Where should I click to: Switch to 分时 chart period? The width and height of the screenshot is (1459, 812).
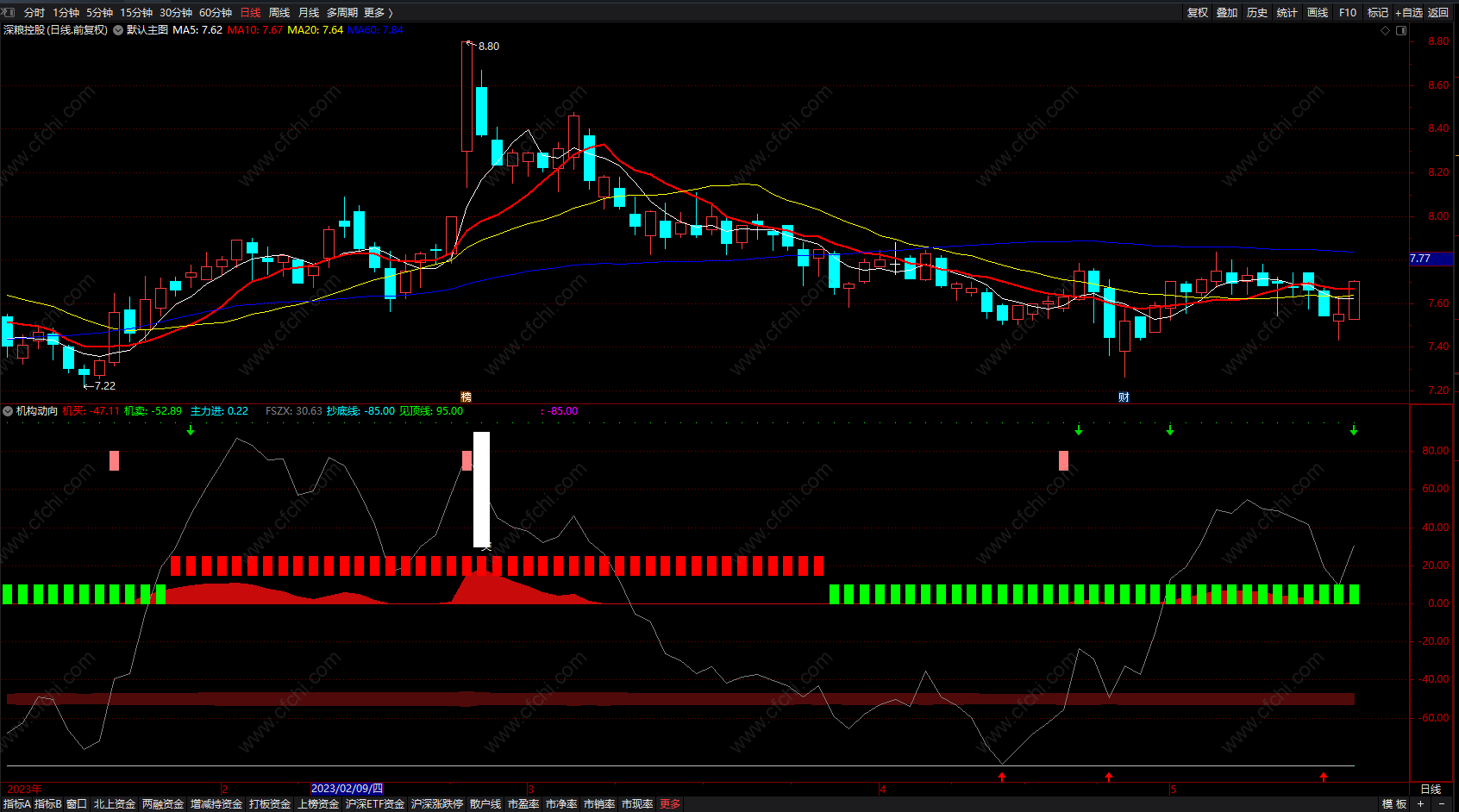(34, 12)
